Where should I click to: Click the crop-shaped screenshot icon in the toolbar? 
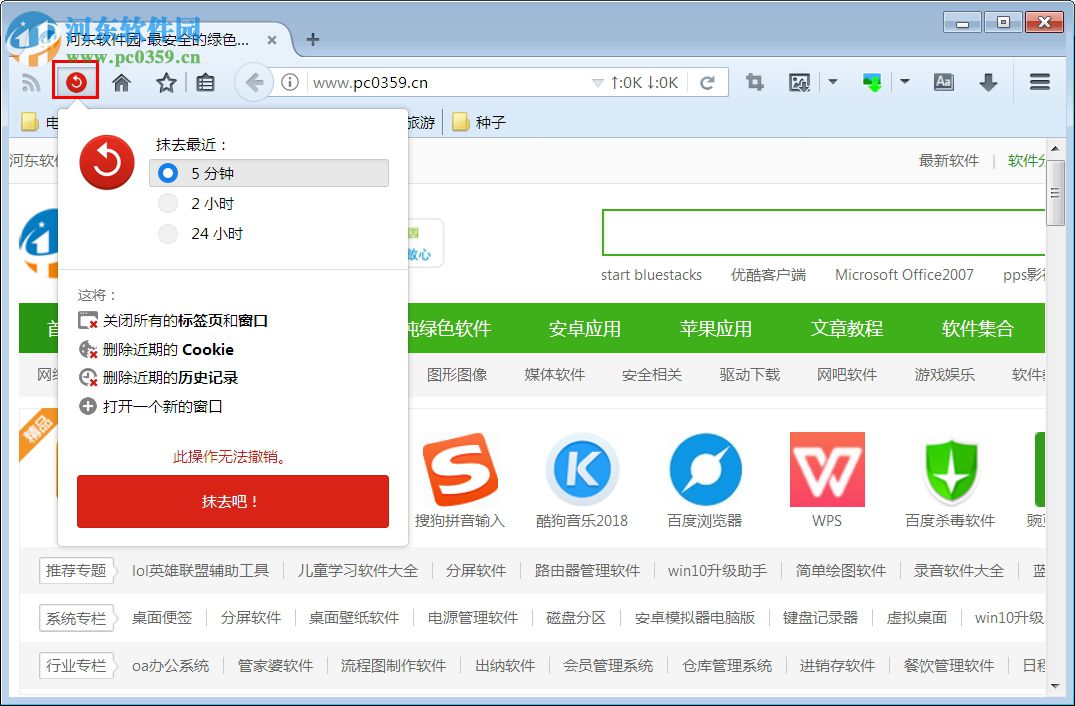point(755,81)
